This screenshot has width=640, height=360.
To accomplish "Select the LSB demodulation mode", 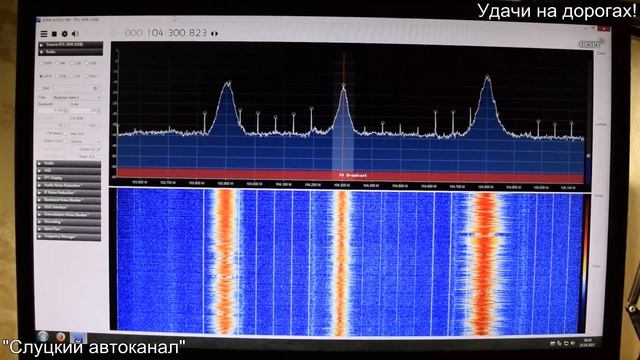I will point(75,63).
